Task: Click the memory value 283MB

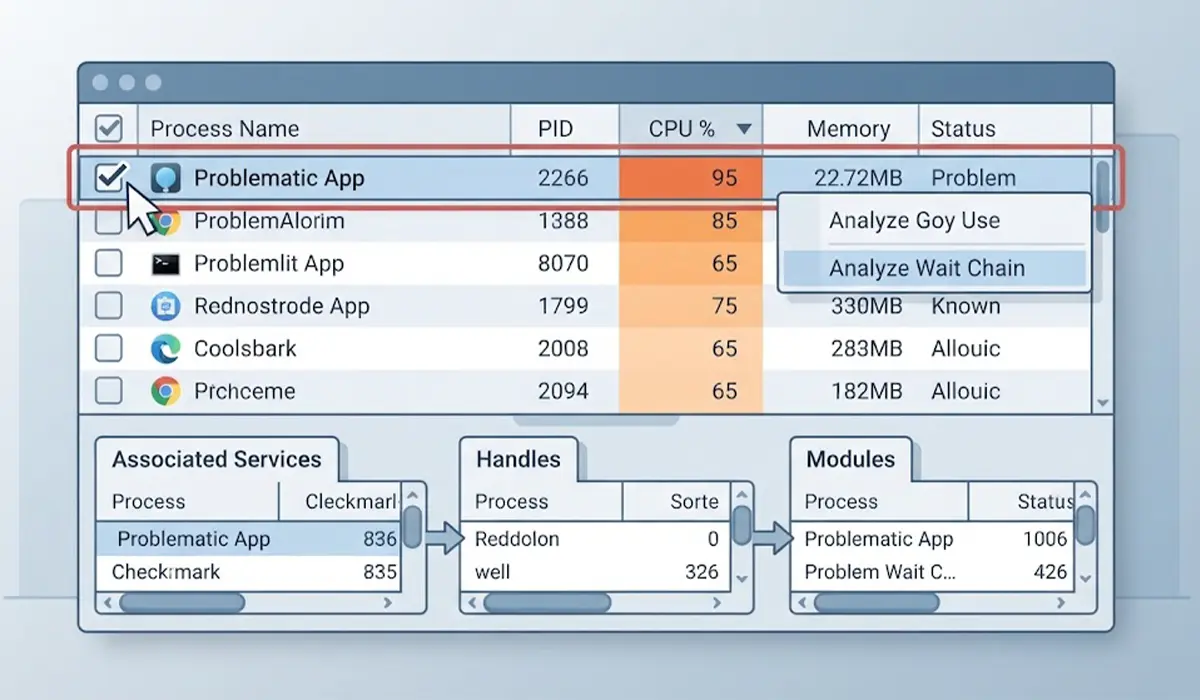Action: tap(866, 348)
